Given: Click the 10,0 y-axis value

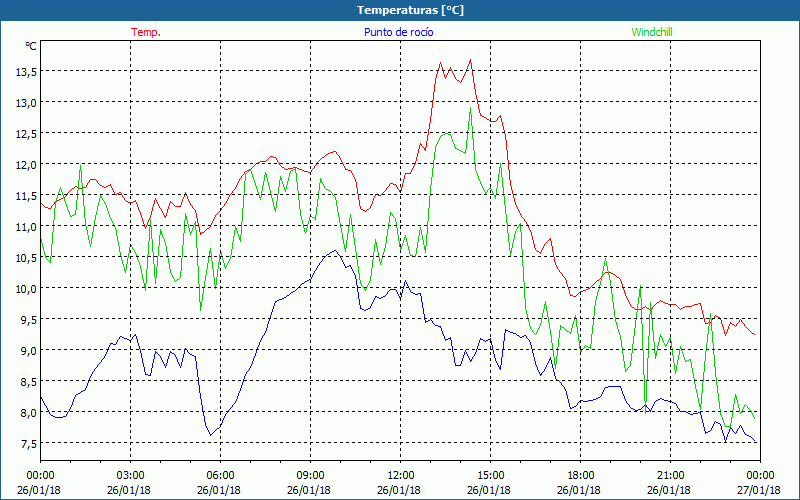Looking at the screenshot, I should (x=26, y=289).
